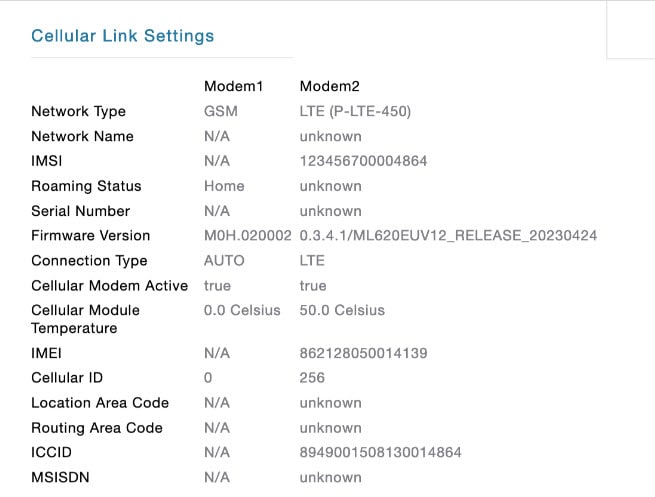The width and height of the screenshot is (655, 497).
Task: Click the Roaming Status Home value
Action: (x=224, y=186)
